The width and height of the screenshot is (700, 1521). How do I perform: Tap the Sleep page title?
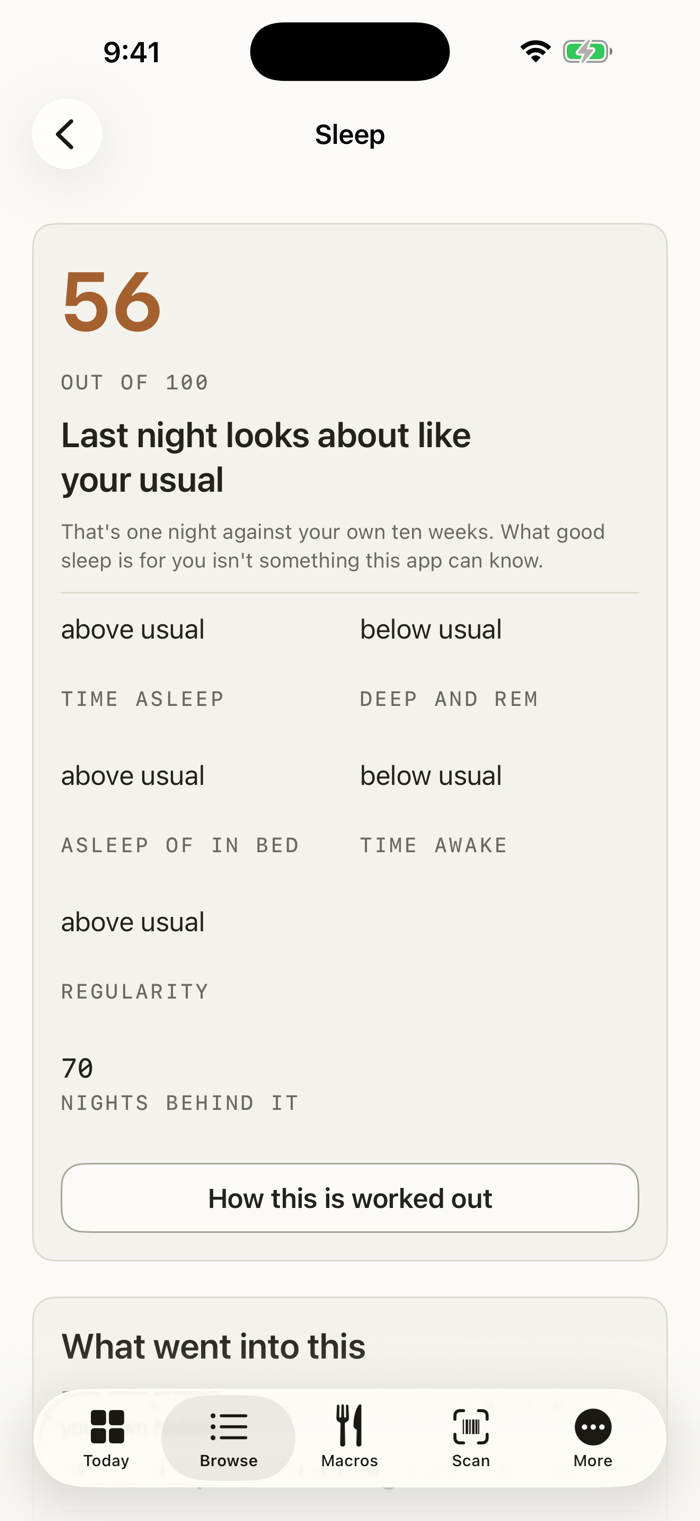tap(350, 134)
